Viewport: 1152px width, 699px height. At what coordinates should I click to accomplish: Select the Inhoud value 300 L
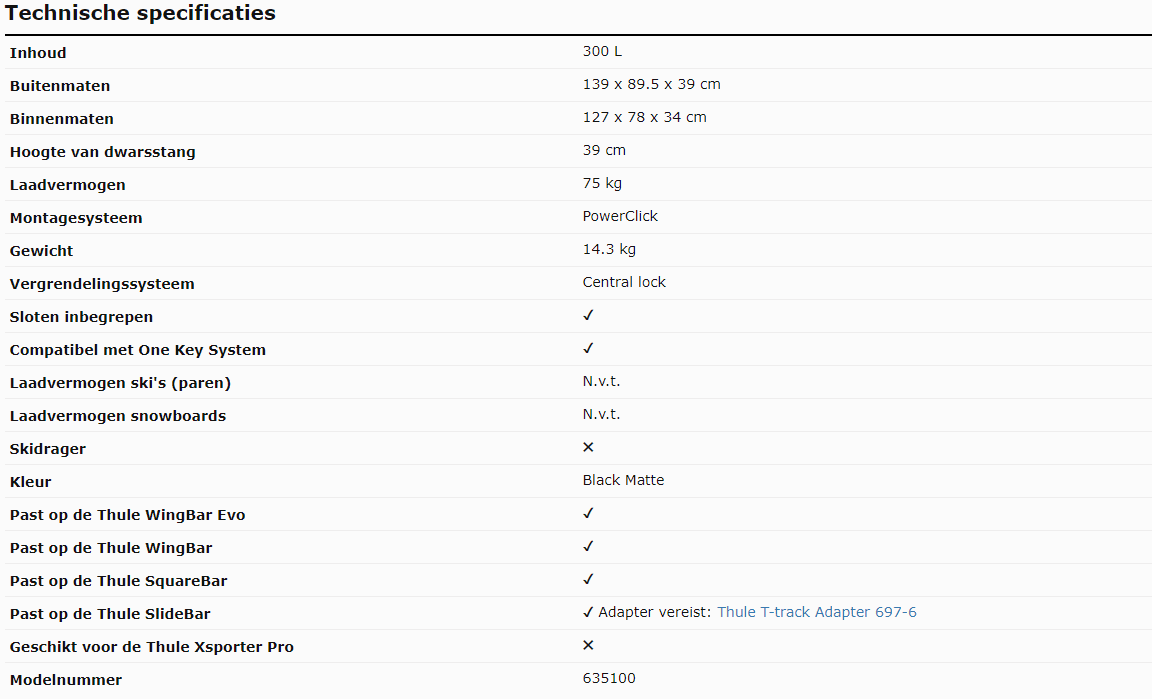point(602,51)
